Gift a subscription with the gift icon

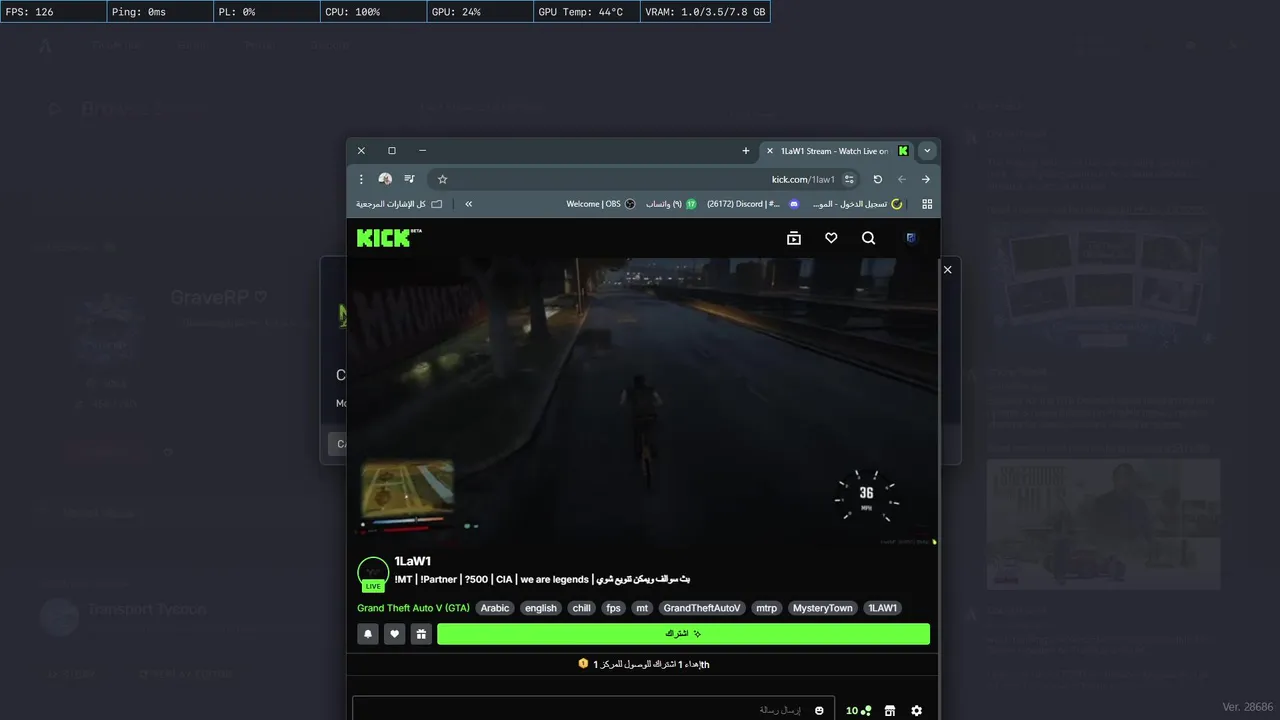tap(421, 634)
